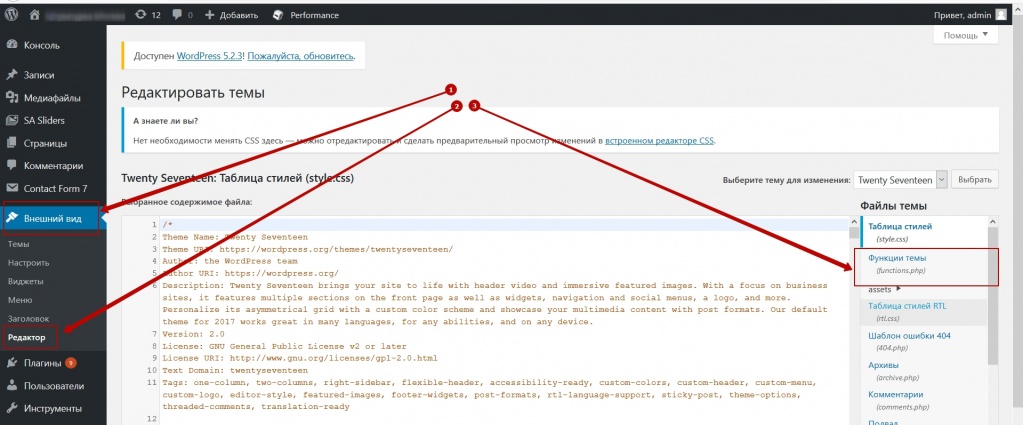Screen dimensions: 1023x425
Task: Click the plugins update badge
Action: coord(70,363)
